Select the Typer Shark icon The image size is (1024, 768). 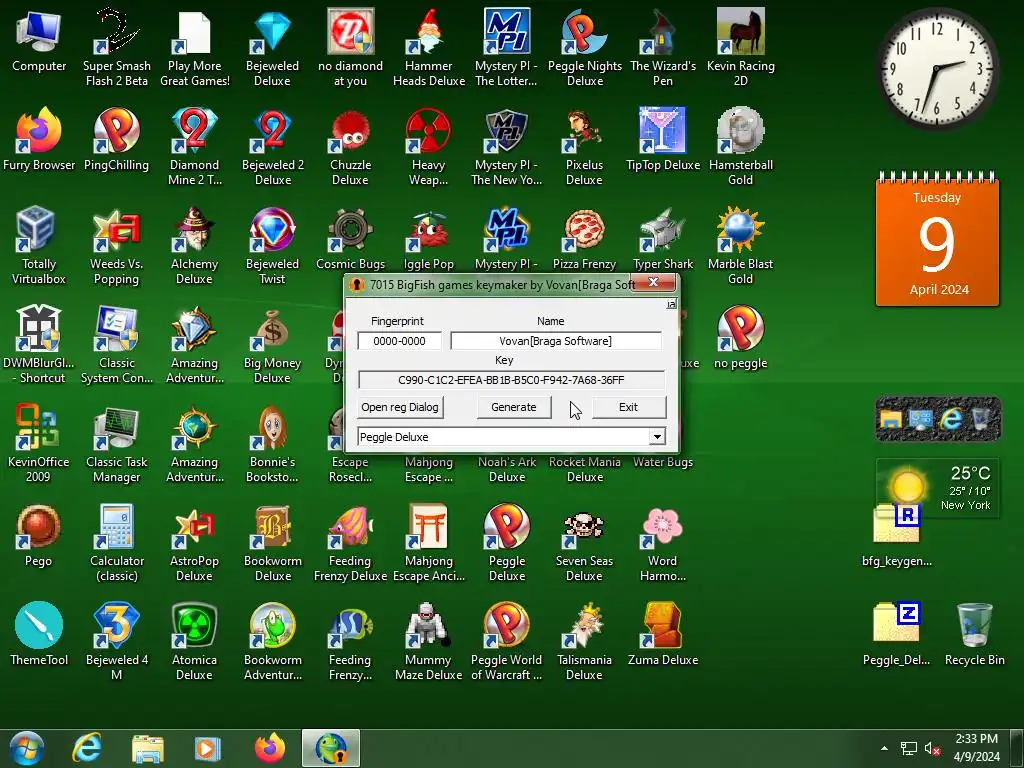663,239
